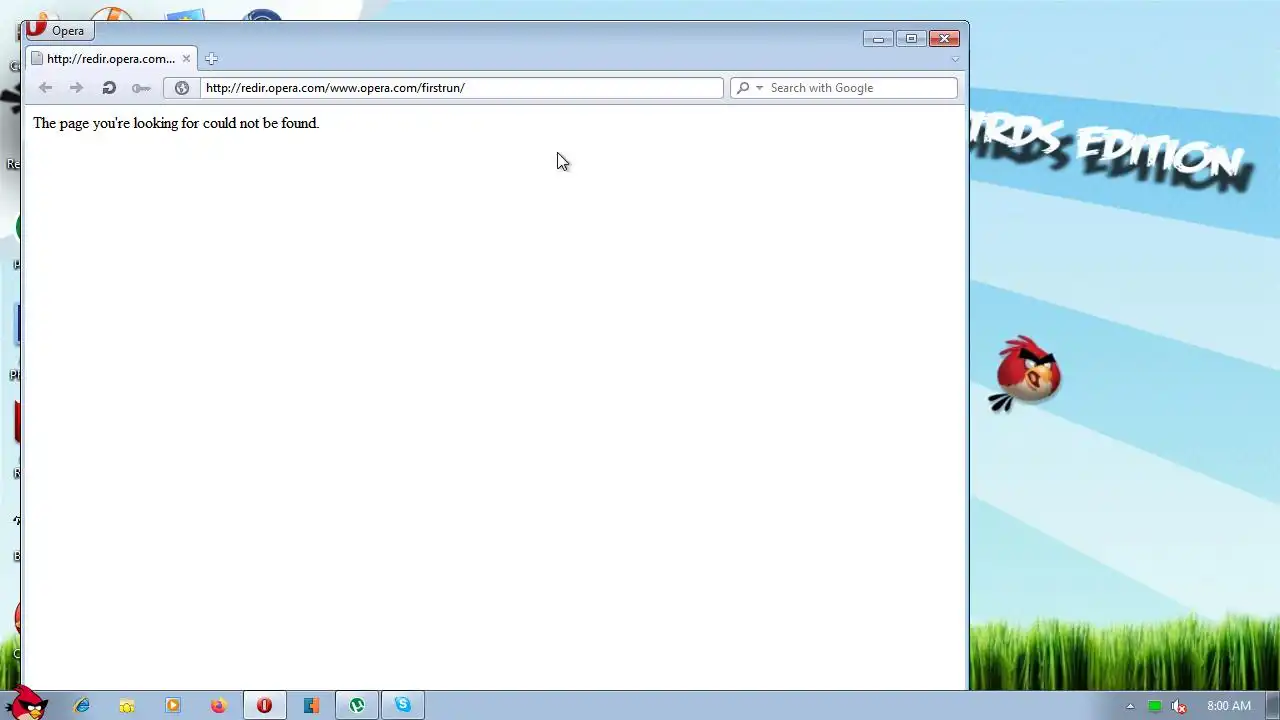The height and width of the screenshot is (720, 1280).
Task: Click the muted volume tray icon
Action: (x=1178, y=707)
